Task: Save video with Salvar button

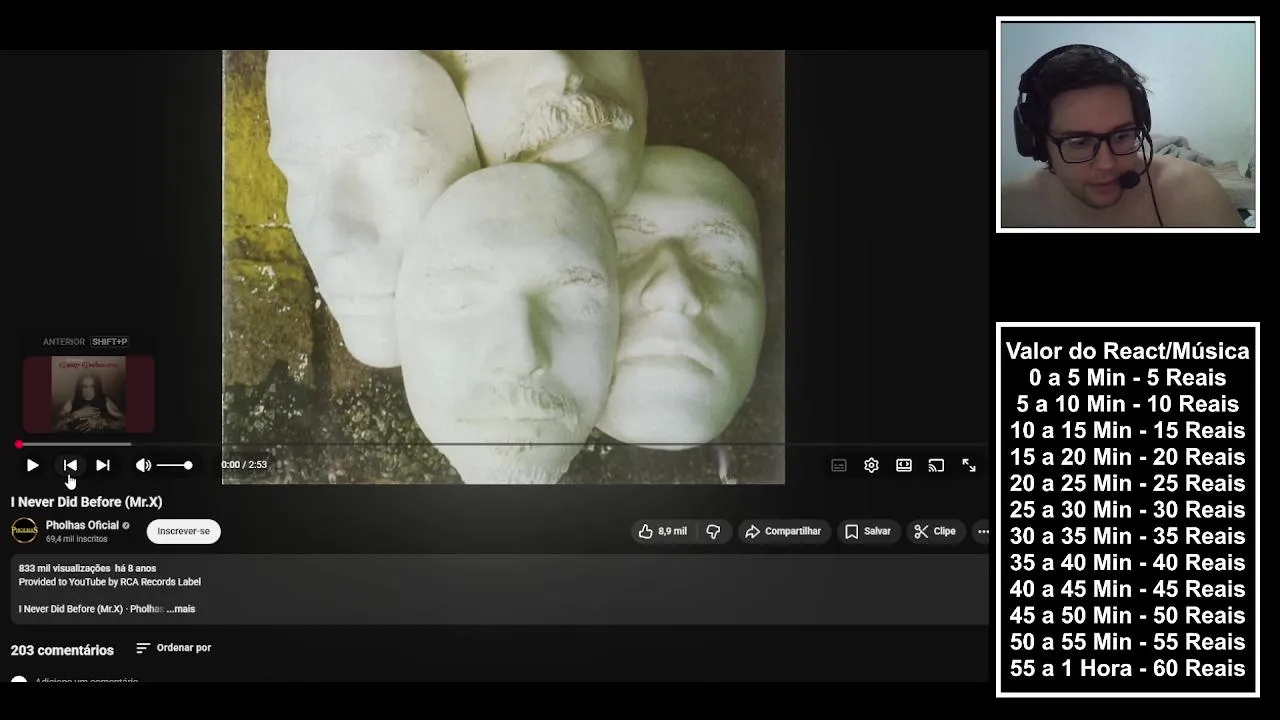Action: click(868, 531)
